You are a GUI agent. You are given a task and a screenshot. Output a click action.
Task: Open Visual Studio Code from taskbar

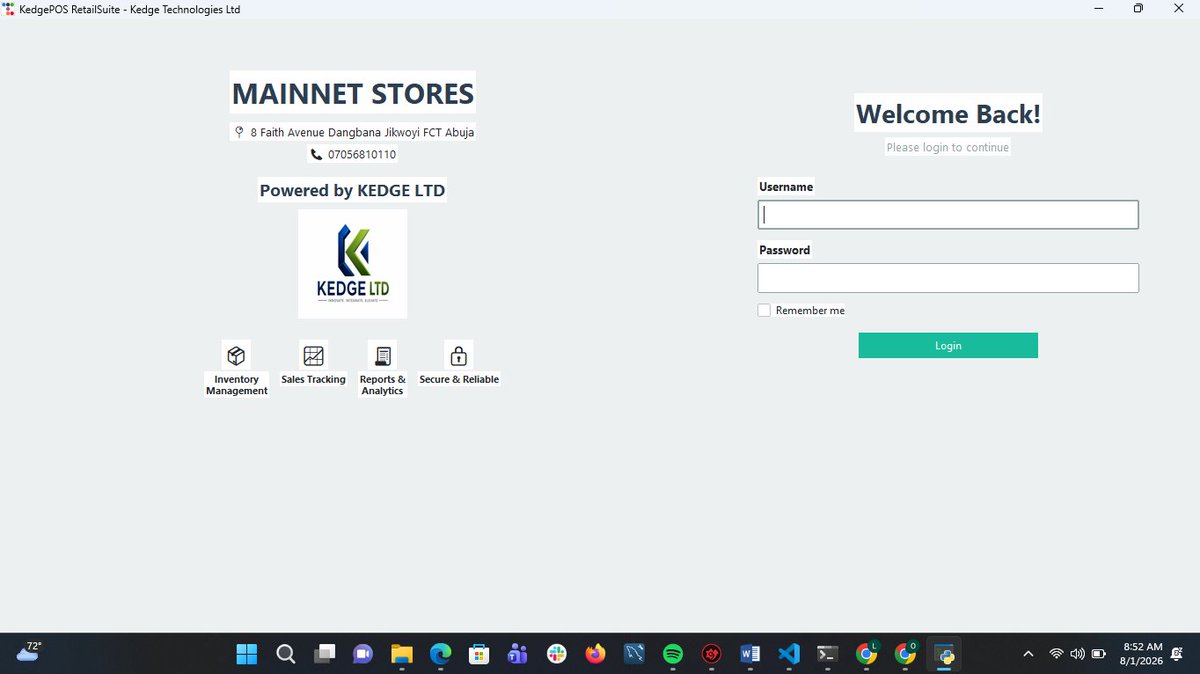tap(789, 654)
